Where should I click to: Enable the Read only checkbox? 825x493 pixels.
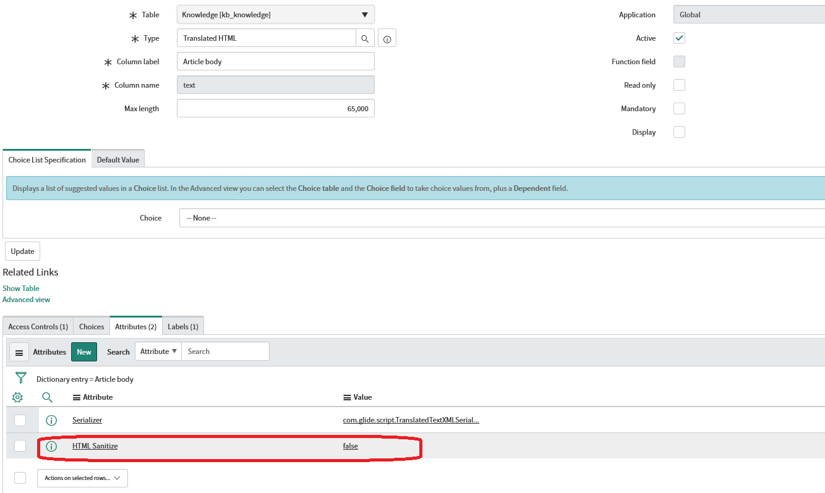tap(679, 85)
